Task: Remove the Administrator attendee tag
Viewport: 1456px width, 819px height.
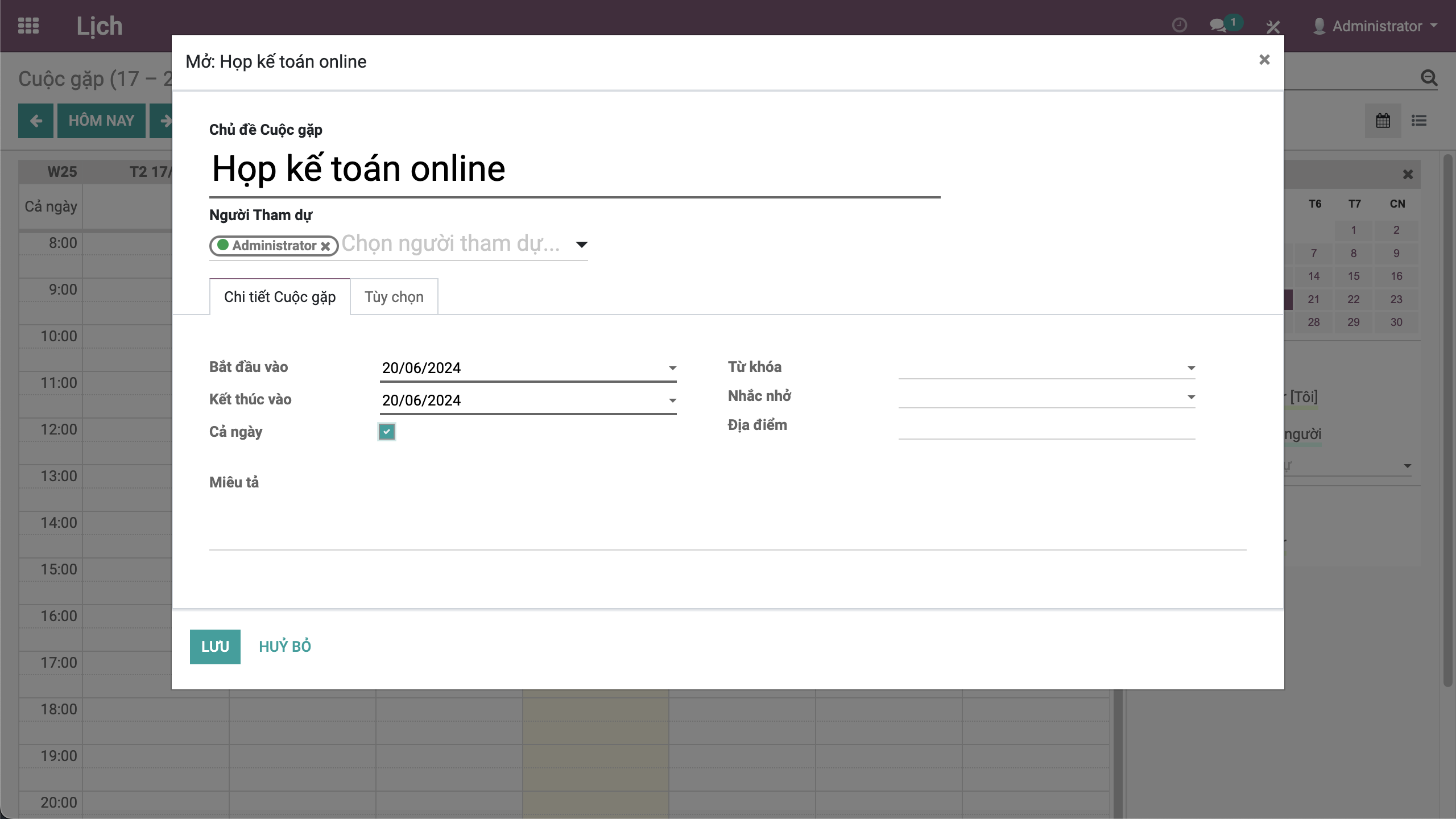Action: click(x=325, y=246)
